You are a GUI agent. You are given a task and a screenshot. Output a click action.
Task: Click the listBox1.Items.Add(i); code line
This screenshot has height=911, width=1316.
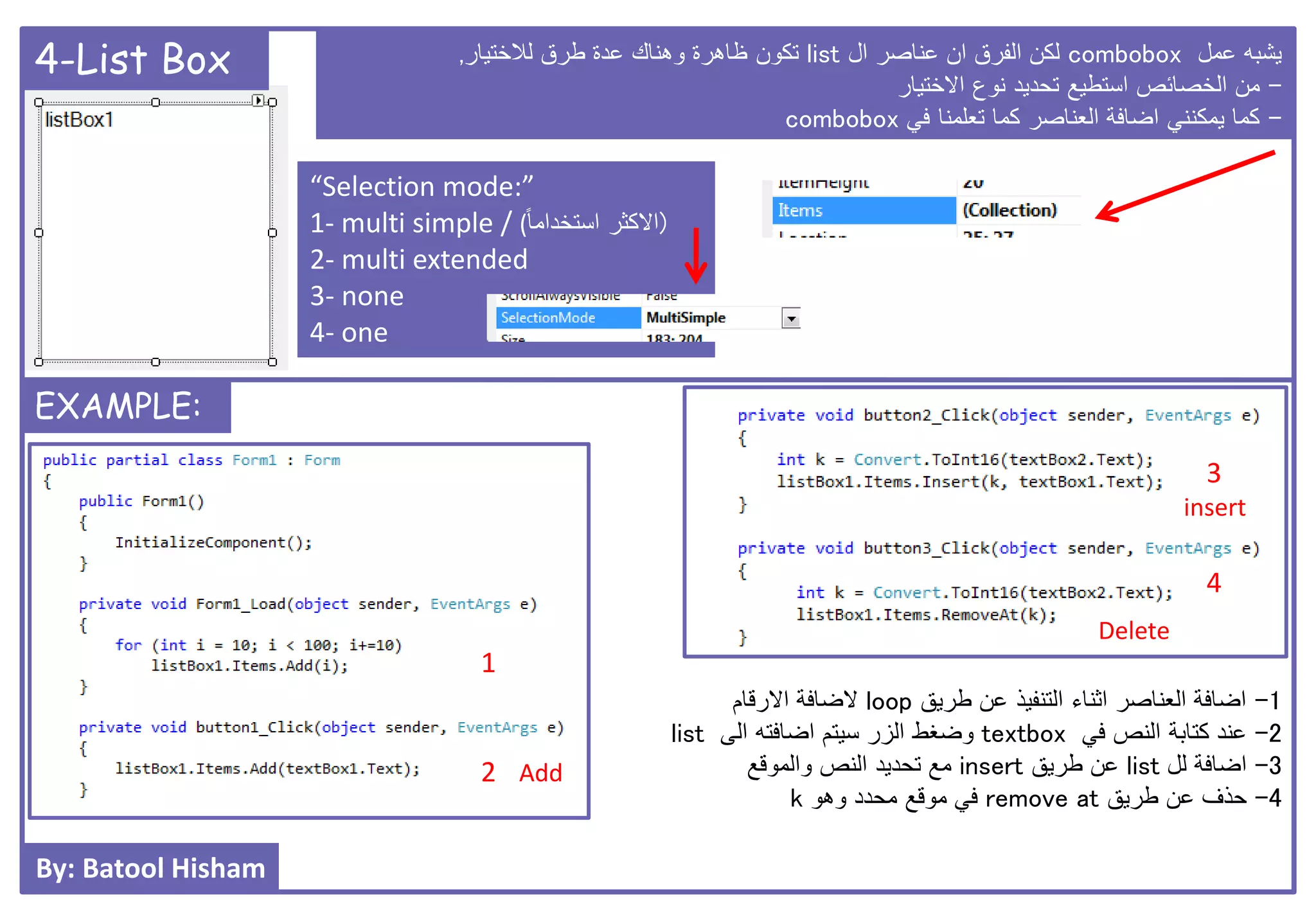(249, 666)
